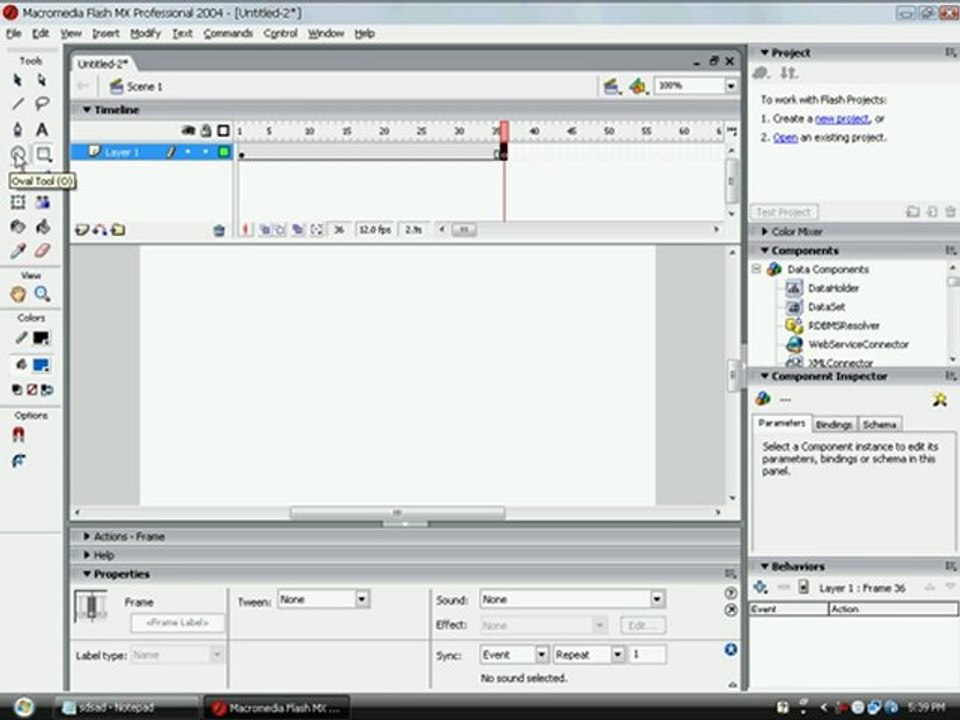Open the Commands menu
Viewport: 960px width, 720px height.
228,33
